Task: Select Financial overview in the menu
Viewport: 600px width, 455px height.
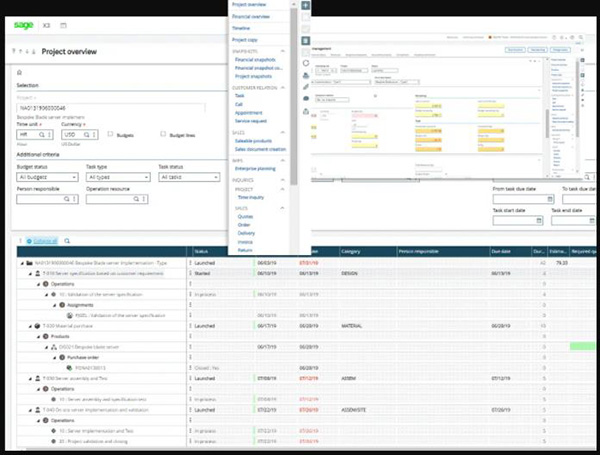Action: [251, 17]
